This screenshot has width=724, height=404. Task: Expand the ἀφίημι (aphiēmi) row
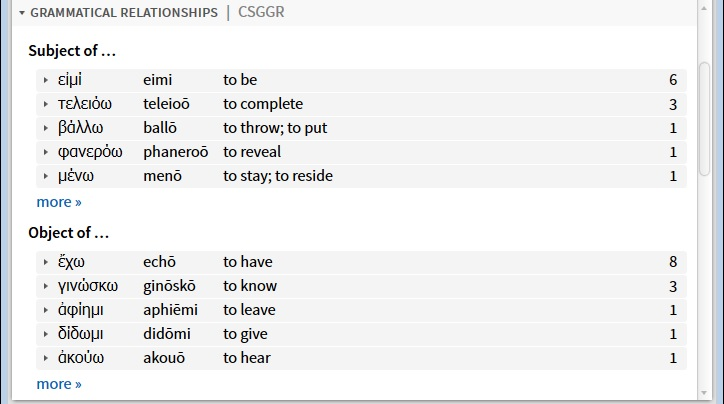coord(46,310)
